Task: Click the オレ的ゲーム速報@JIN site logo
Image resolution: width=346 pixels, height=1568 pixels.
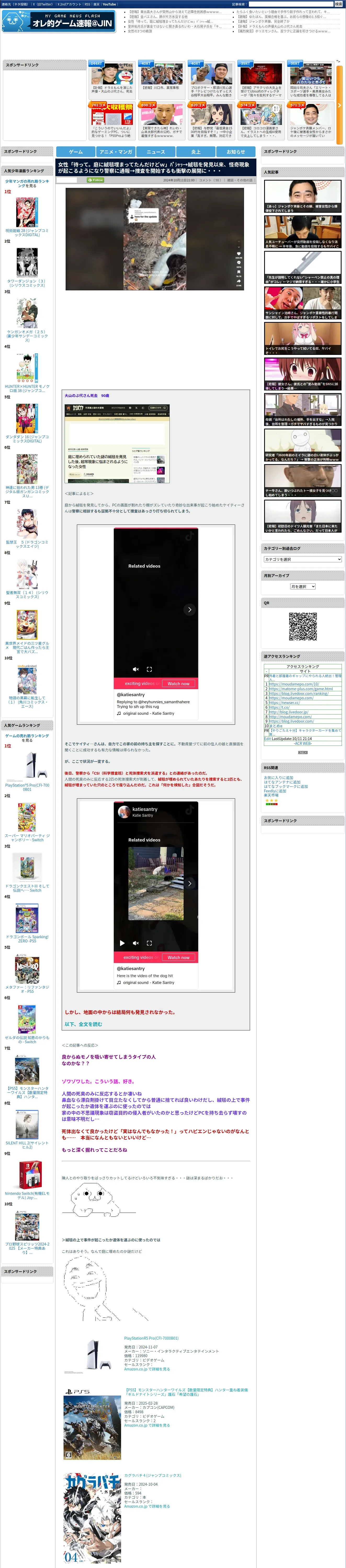Action: (x=59, y=21)
